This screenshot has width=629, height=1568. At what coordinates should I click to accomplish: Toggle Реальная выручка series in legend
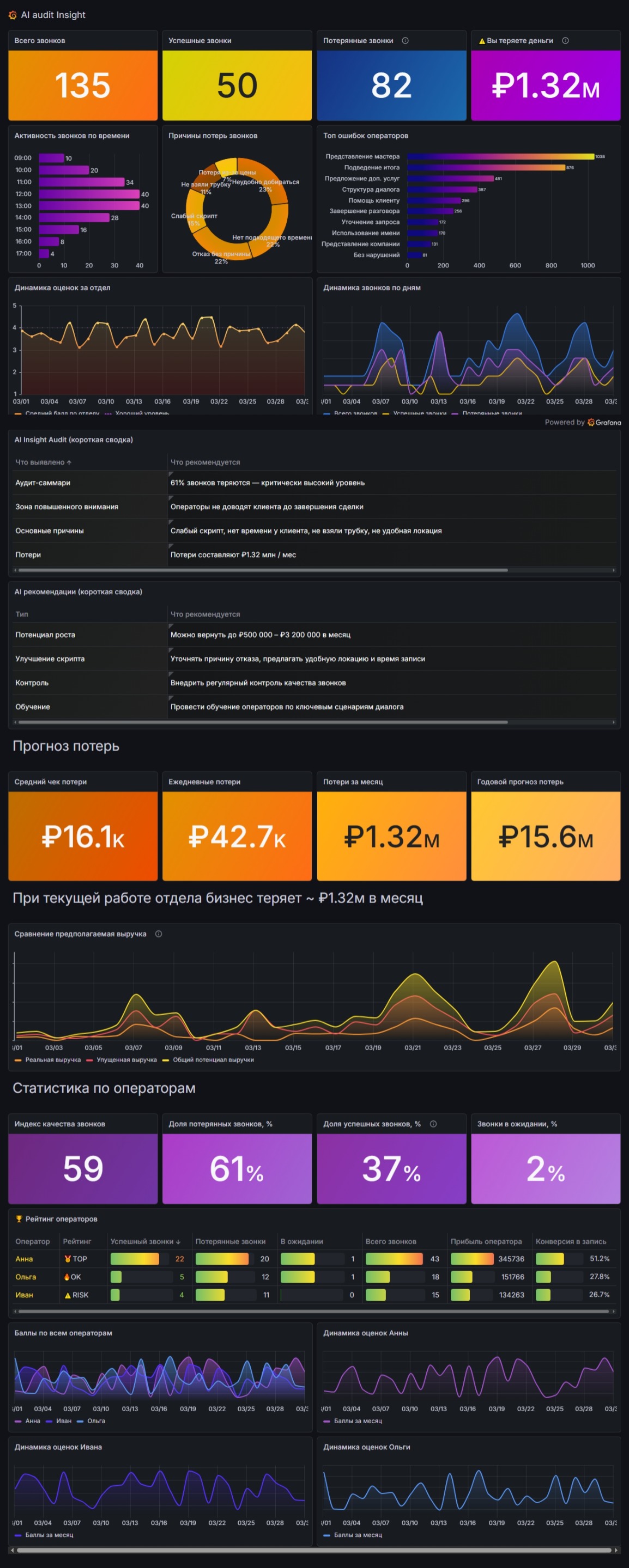pos(47,1060)
